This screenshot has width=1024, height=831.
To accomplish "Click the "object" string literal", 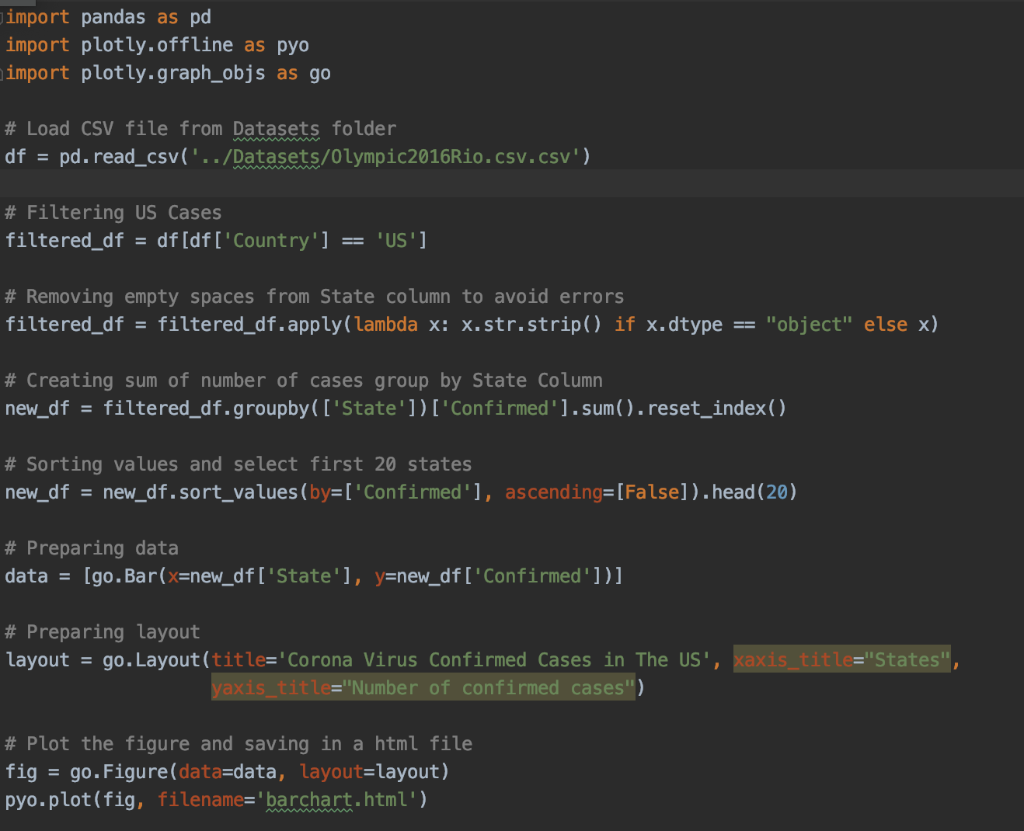I will [809, 325].
